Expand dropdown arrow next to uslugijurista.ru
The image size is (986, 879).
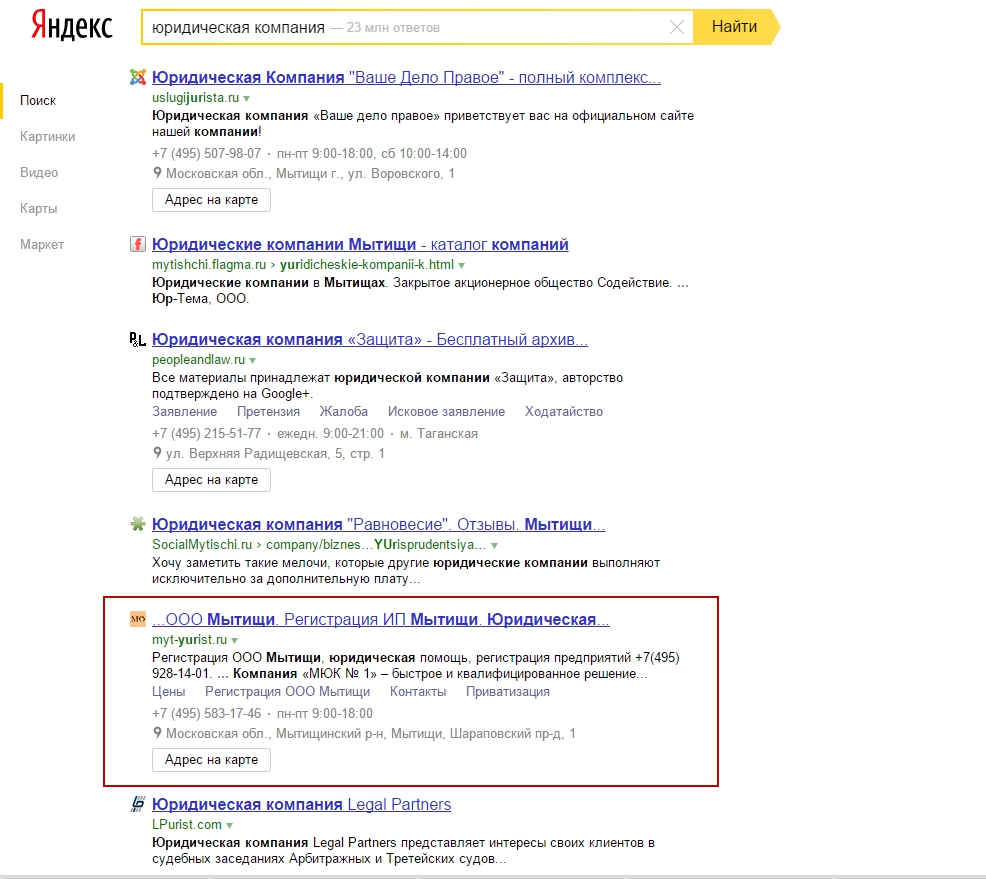click(x=246, y=99)
